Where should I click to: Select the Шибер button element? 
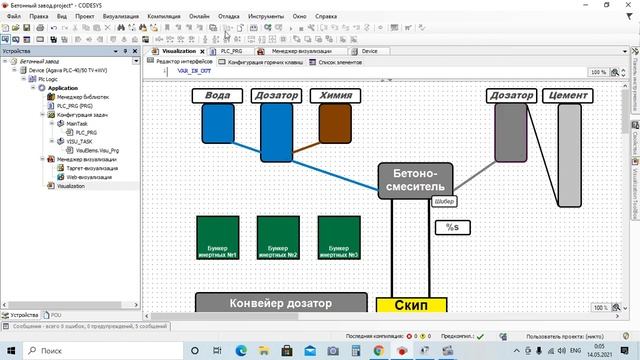(x=444, y=202)
